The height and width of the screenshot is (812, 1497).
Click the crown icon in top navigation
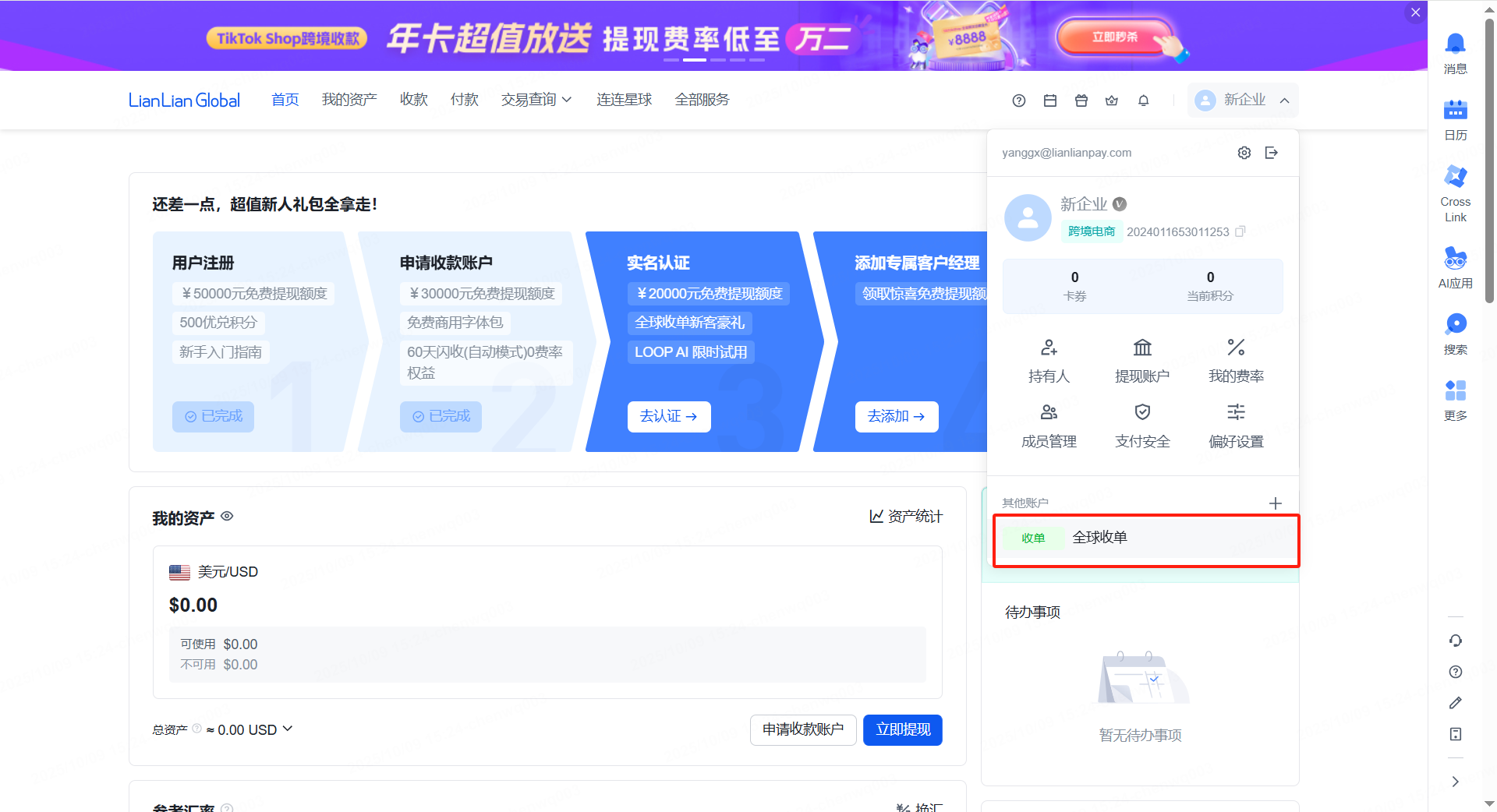(1112, 101)
